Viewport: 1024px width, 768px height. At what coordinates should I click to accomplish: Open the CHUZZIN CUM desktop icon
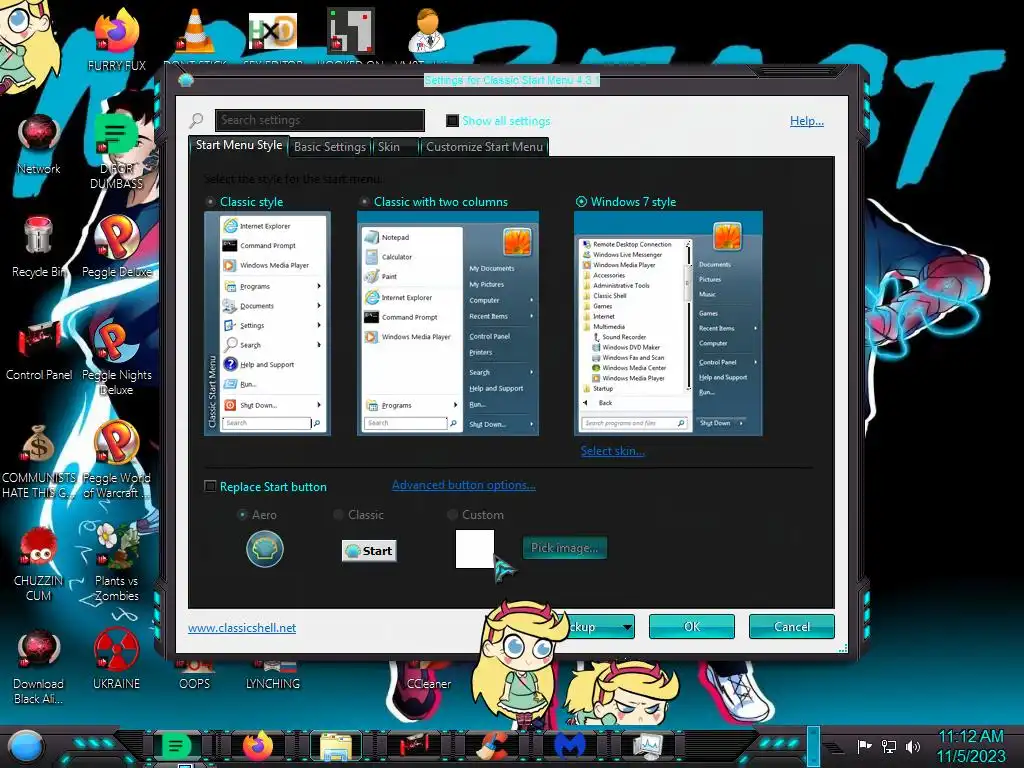[39, 564]
